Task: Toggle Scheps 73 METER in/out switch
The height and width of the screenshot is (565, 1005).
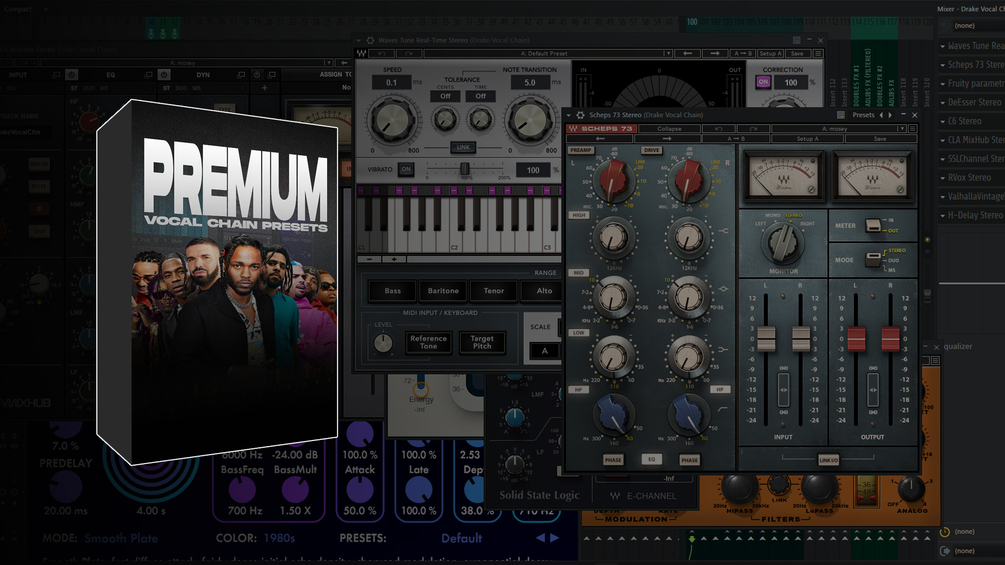Action: [873, 225]
